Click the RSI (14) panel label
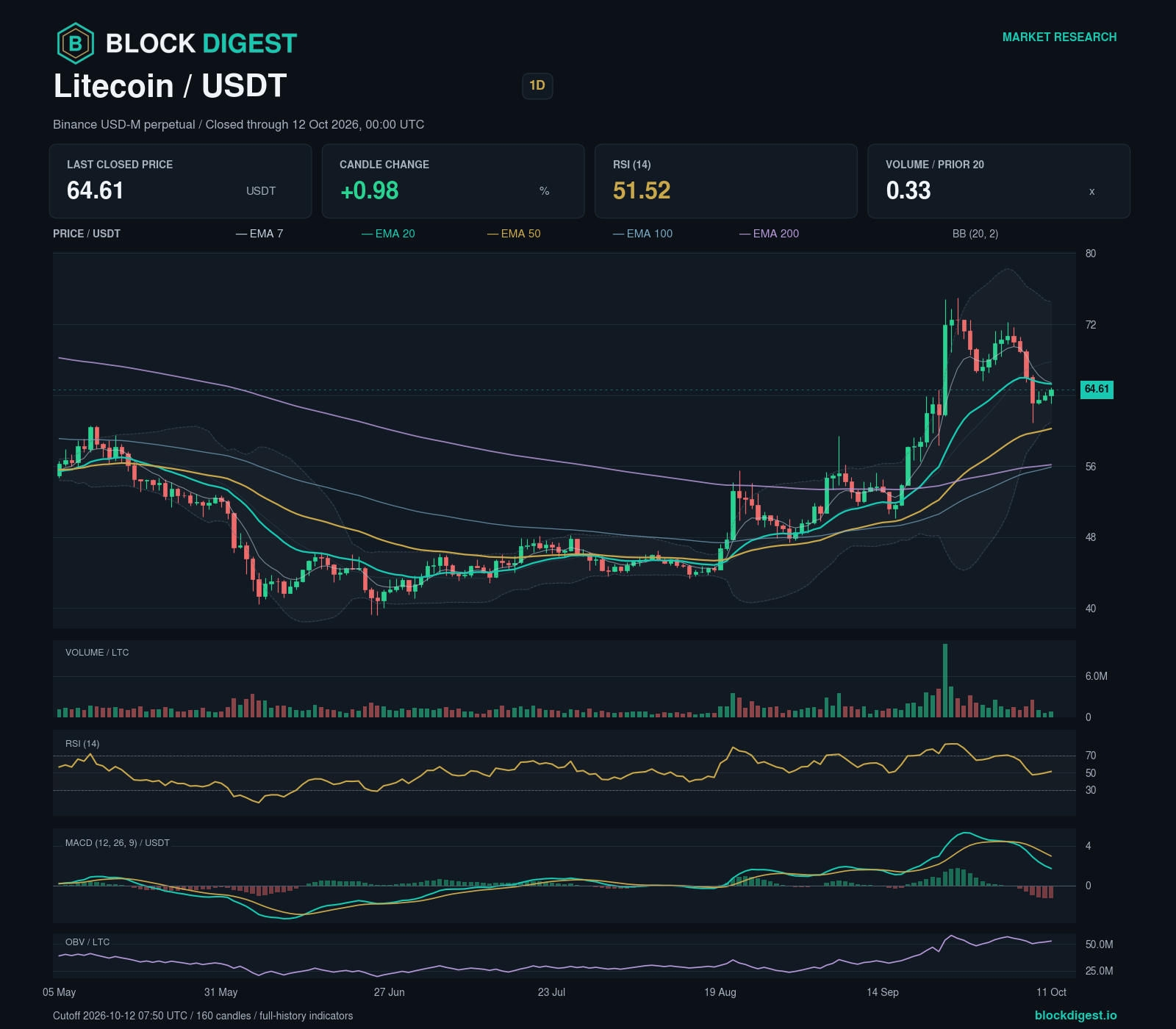 82,744
